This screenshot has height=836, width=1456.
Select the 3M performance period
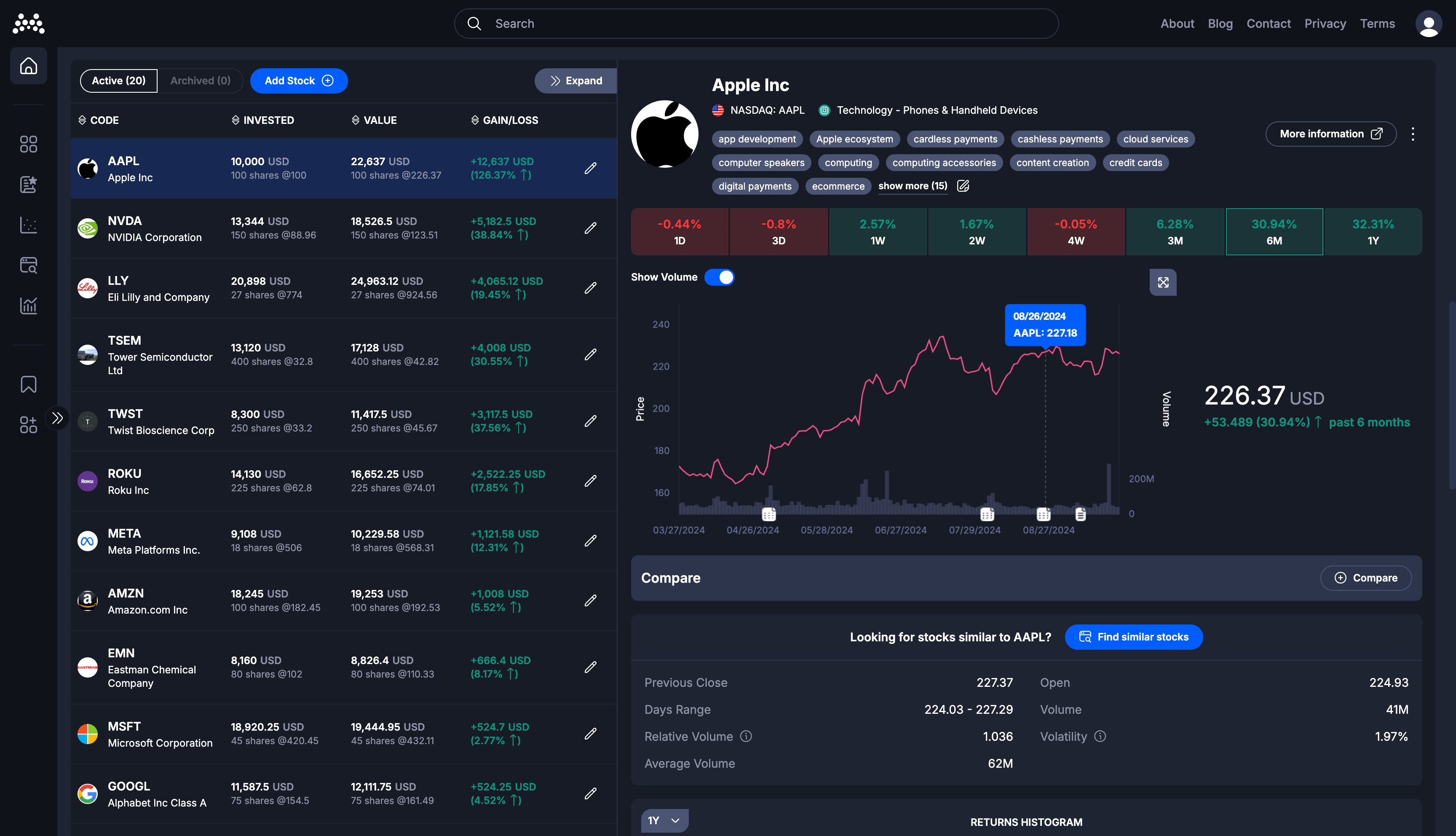pos(1175,231)
